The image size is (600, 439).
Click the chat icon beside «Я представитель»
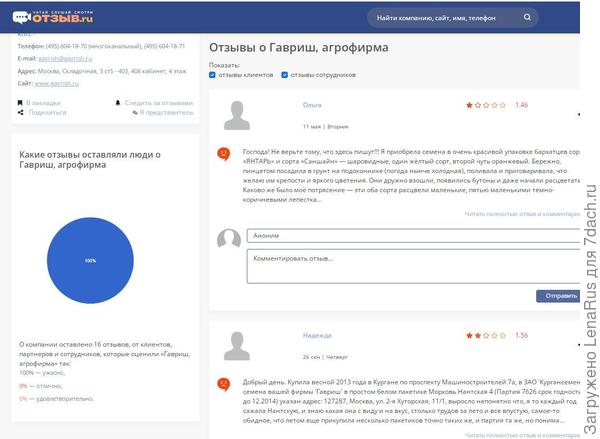click(135, 112)
